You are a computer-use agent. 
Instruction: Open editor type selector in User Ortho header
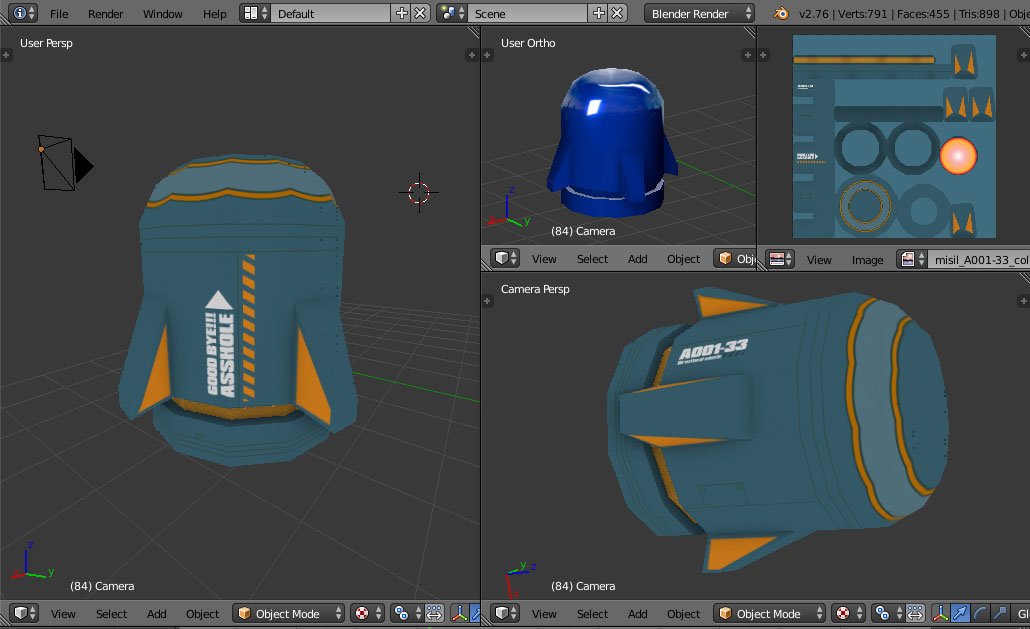click(x=504, y=258)
